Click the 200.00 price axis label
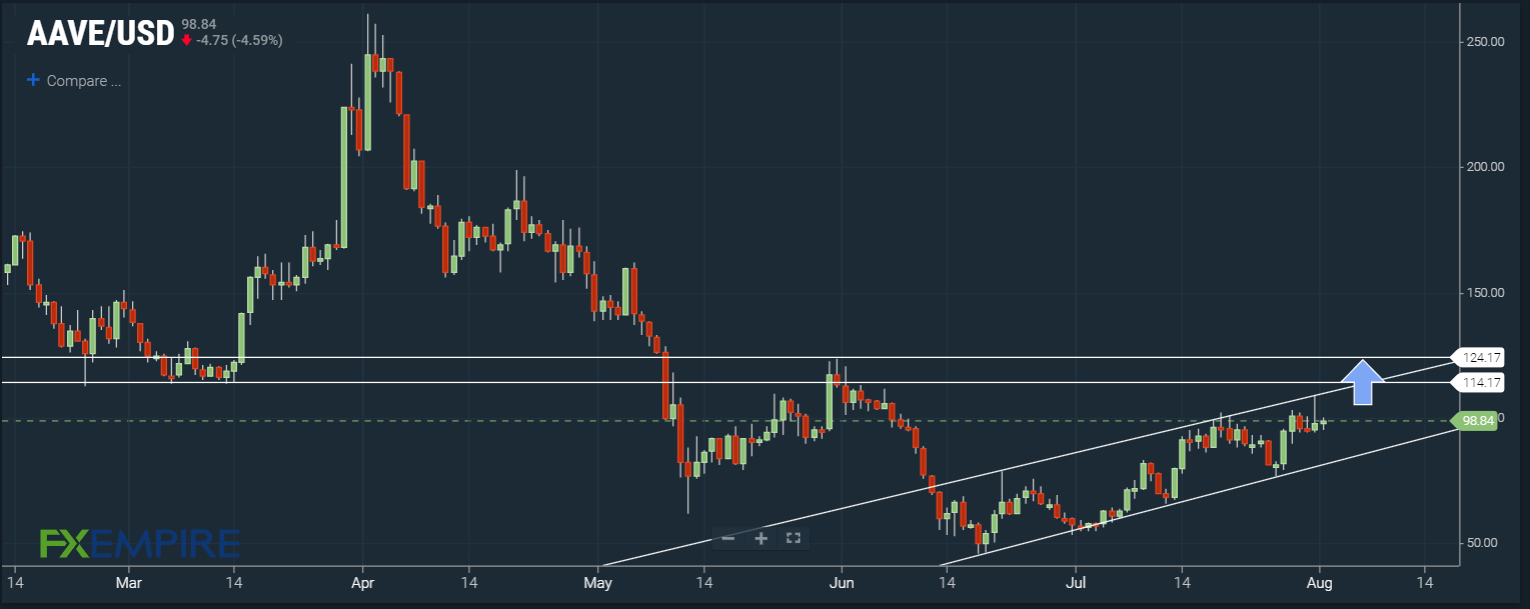The width and height of the screenshot is (1530, 609). [x=1483, y=167]
